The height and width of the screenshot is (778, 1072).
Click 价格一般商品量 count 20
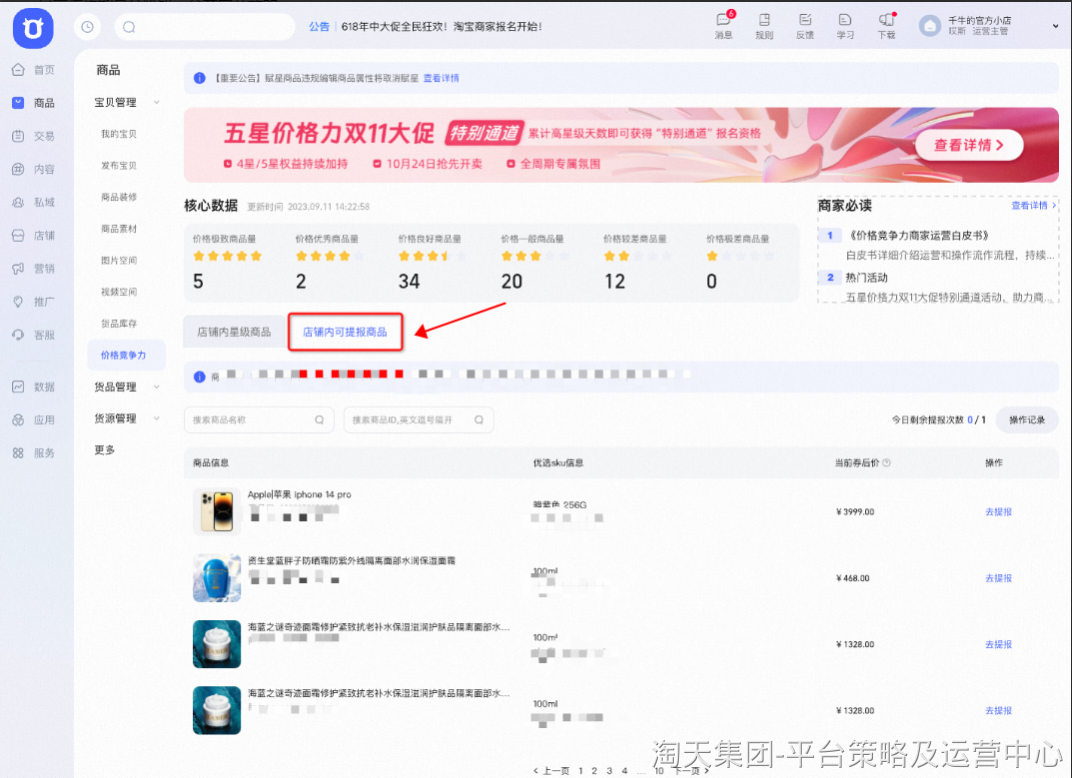coord(511,282)
